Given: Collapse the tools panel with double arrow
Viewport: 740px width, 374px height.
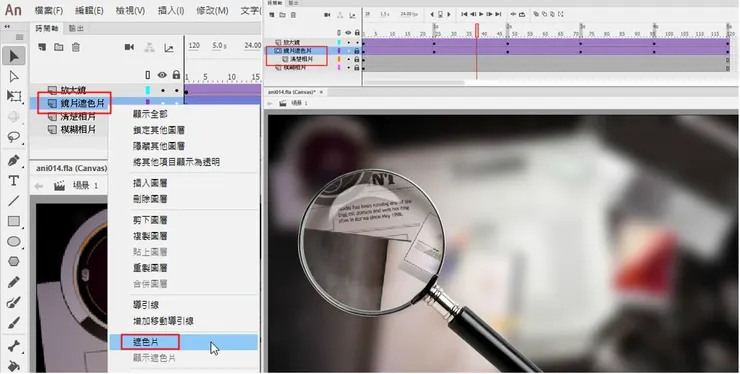Looking at the screenshot, I should [7, 27].
